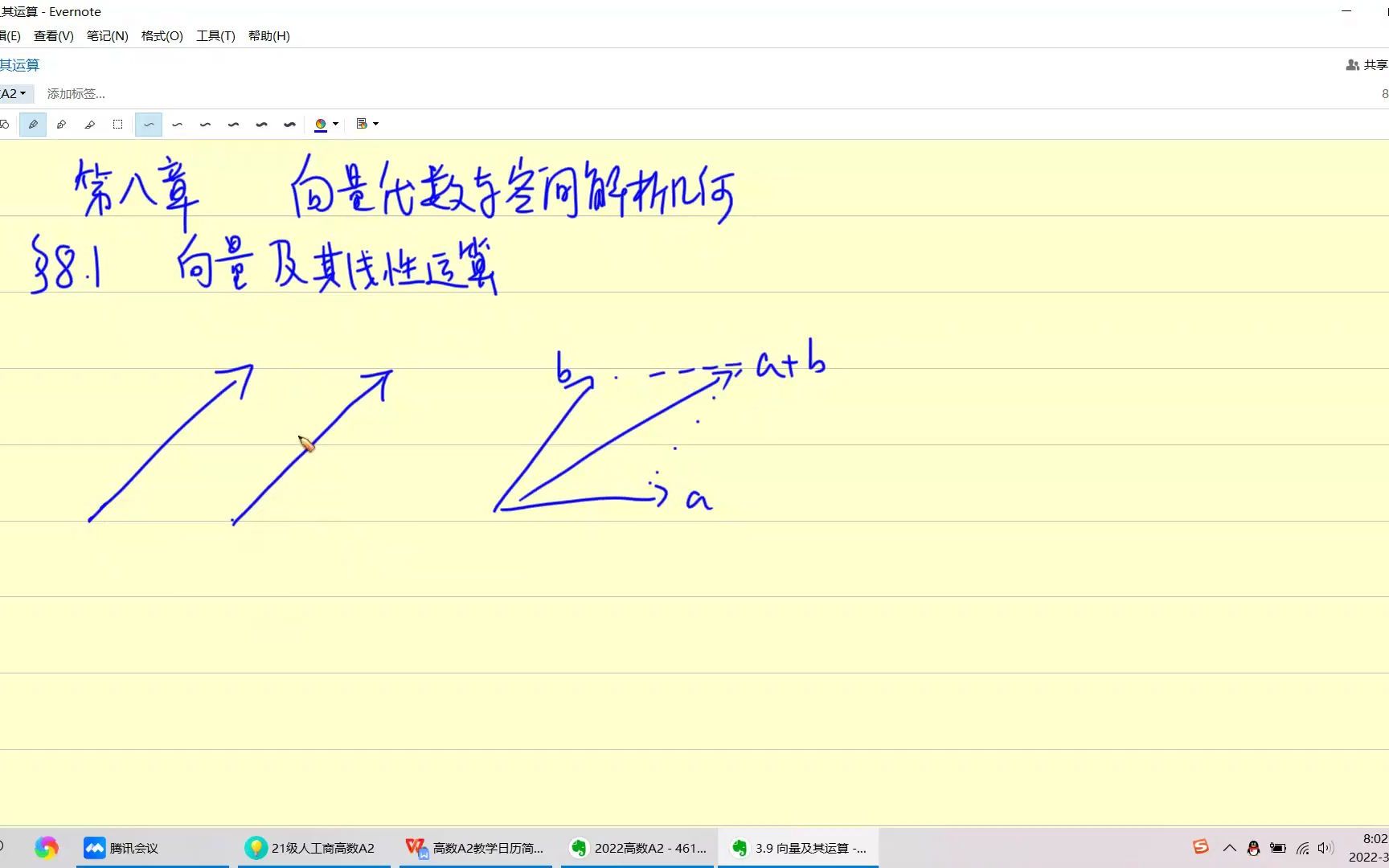Choose the thickest stroke width
1389x868 pixels.
click(x=289, y=124)
